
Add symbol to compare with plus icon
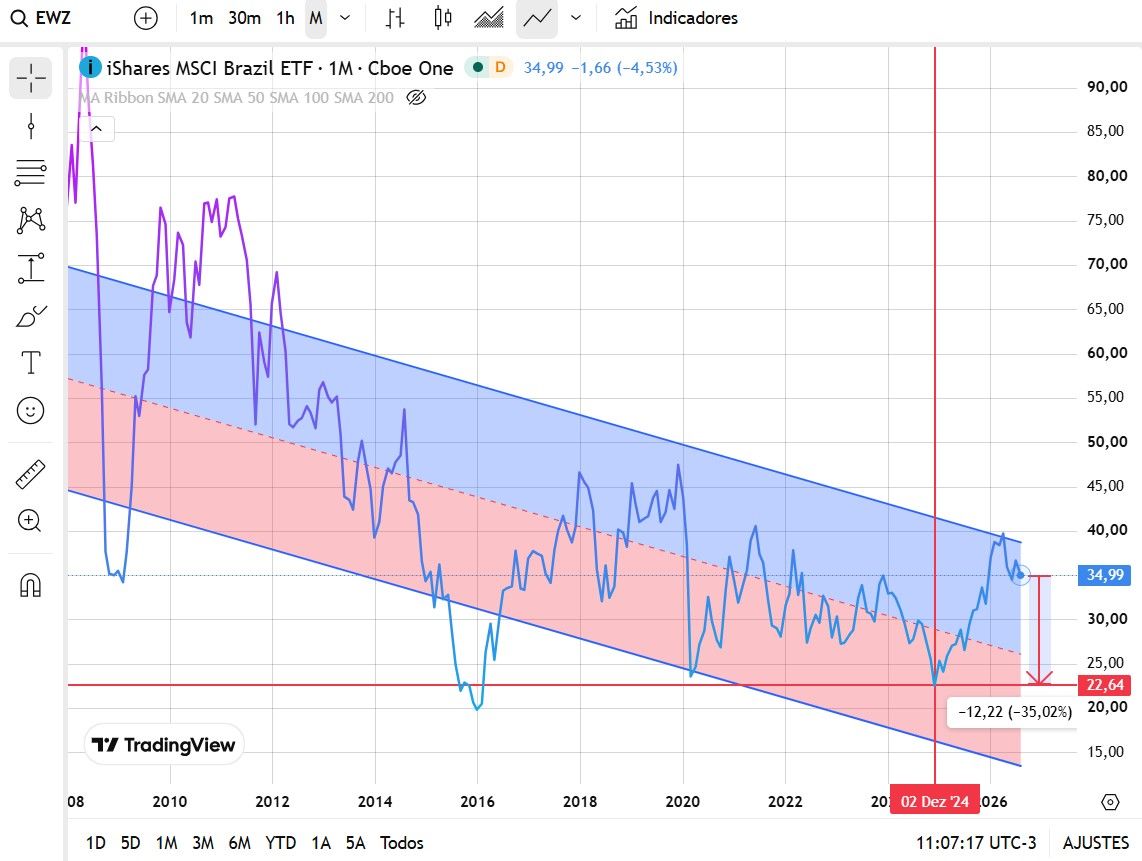(146, 17)
